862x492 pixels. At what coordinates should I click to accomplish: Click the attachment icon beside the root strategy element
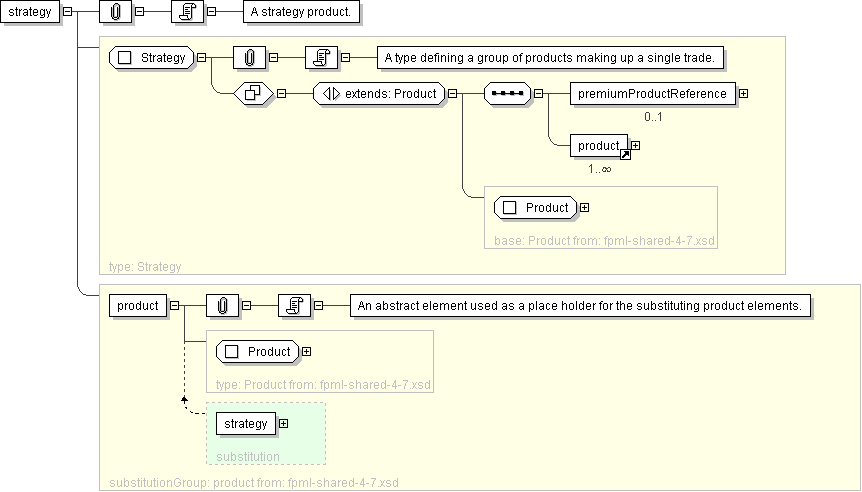[x=115, y=12]
